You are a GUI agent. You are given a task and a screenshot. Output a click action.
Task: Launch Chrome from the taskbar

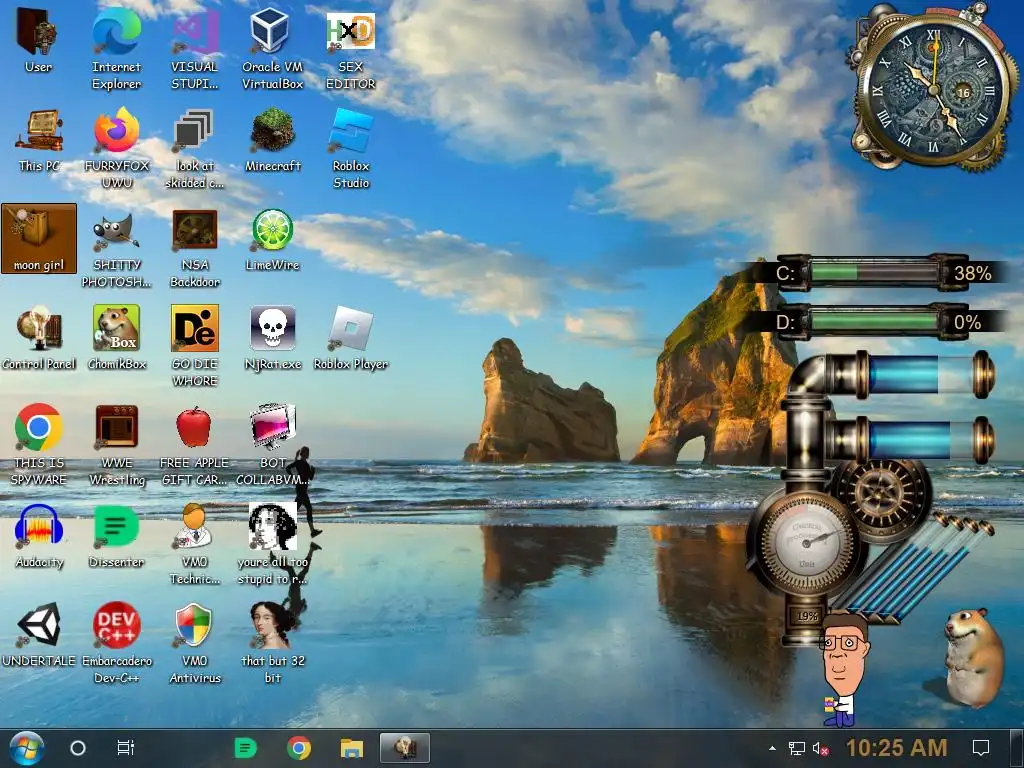(x=299, y=748)
